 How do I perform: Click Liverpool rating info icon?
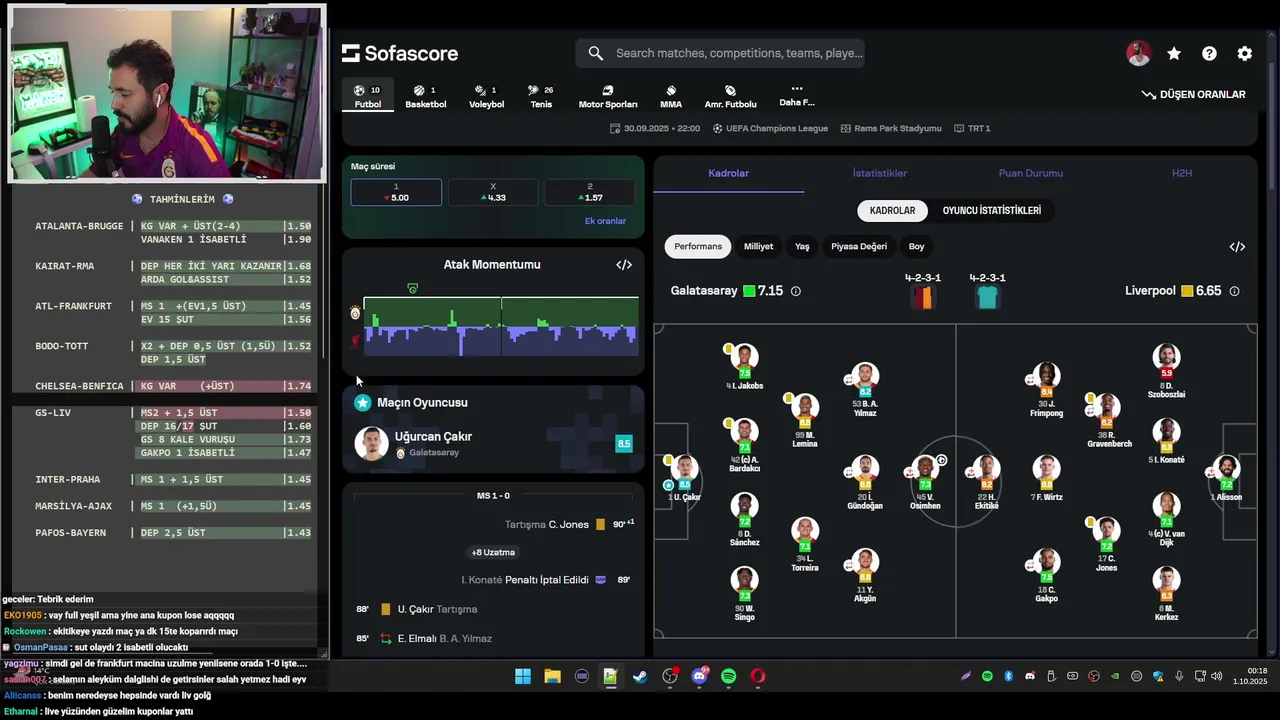(1234, 291)
